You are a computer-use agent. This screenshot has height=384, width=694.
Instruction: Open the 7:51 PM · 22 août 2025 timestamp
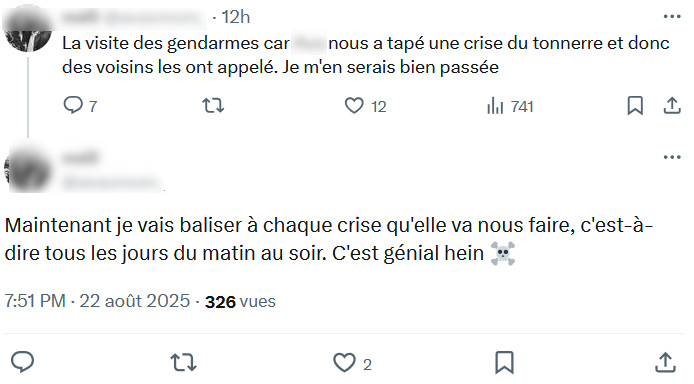click(97, 301)
